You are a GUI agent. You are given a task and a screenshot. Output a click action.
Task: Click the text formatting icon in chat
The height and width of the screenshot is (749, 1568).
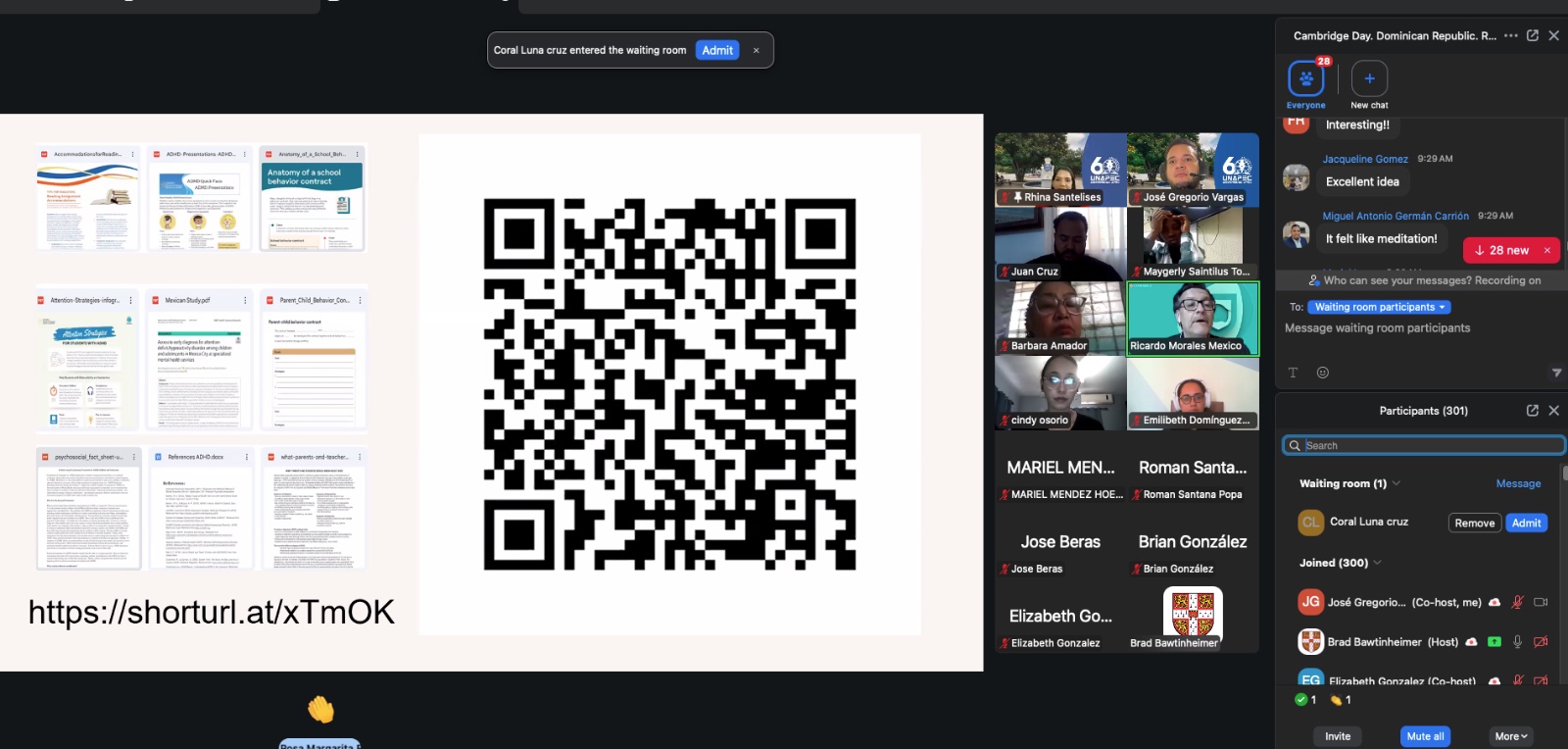coord(1293,373)
